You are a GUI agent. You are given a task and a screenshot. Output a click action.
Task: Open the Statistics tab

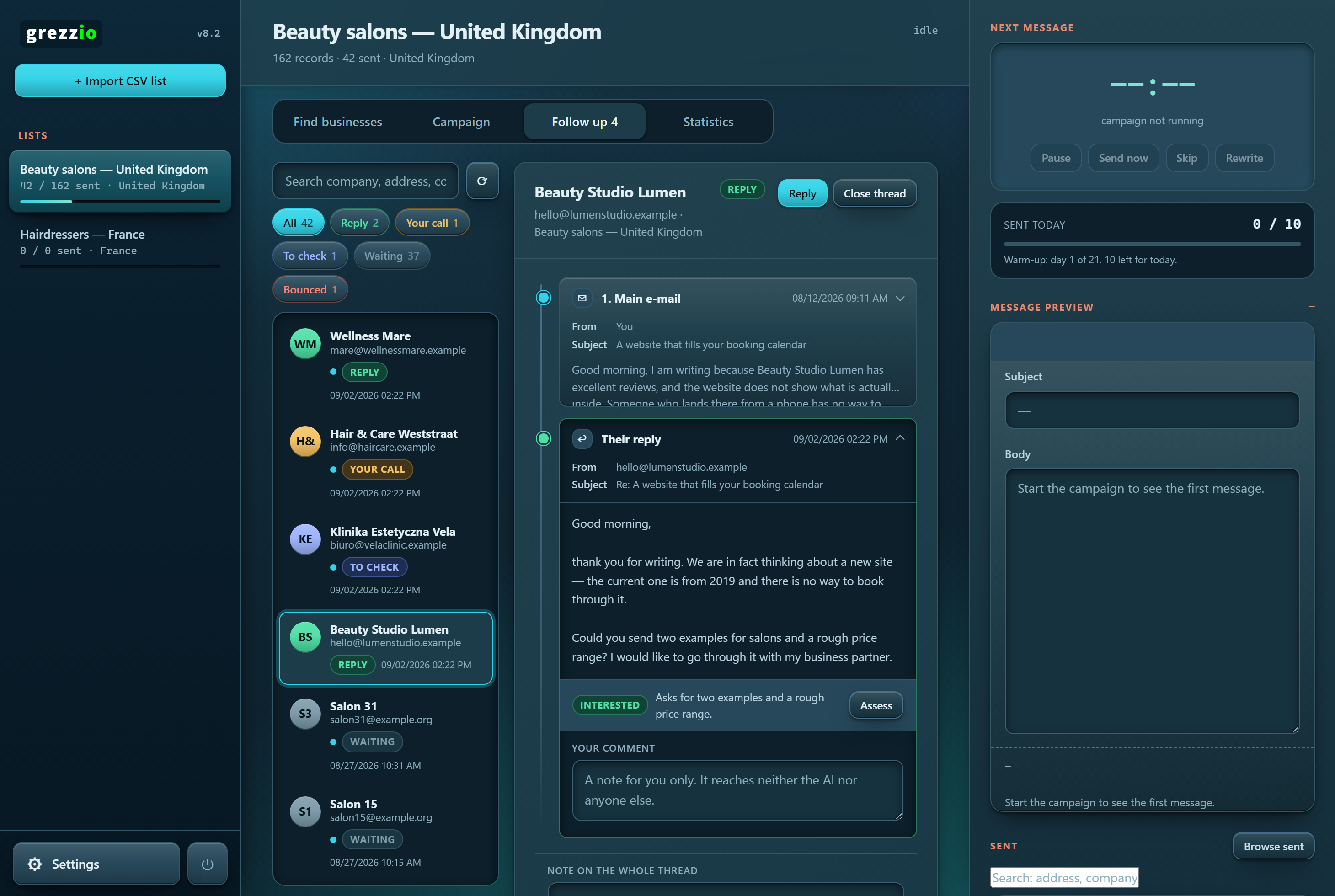(708, 122)
